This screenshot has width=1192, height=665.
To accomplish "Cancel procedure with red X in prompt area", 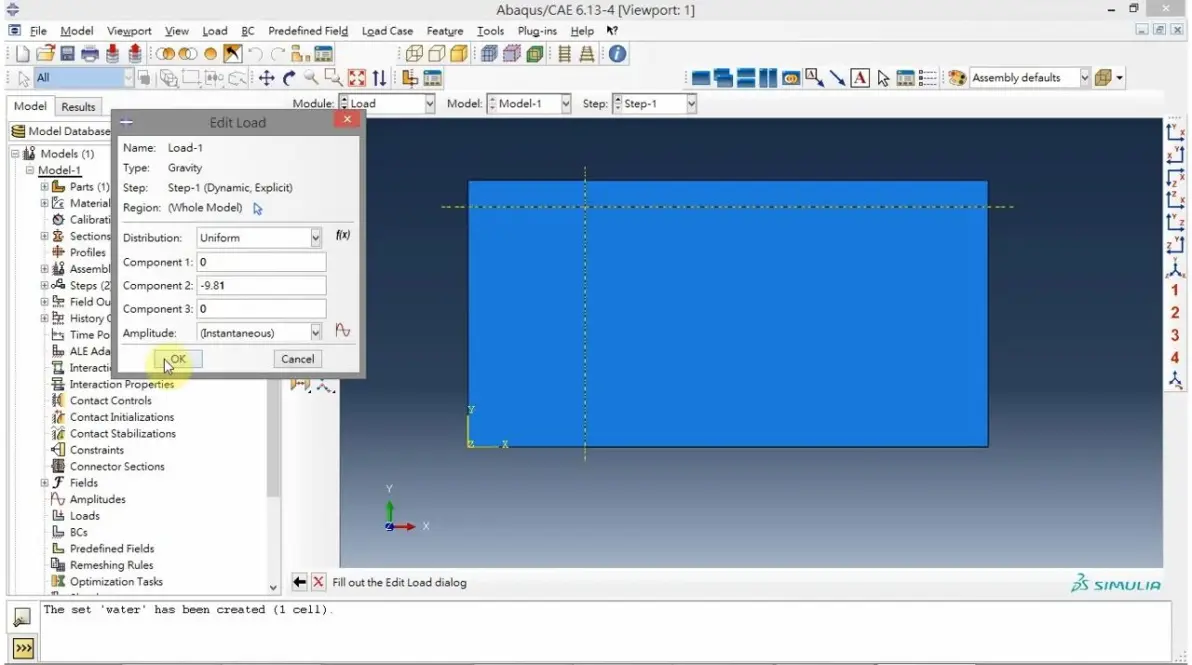I will coord(319,582).
